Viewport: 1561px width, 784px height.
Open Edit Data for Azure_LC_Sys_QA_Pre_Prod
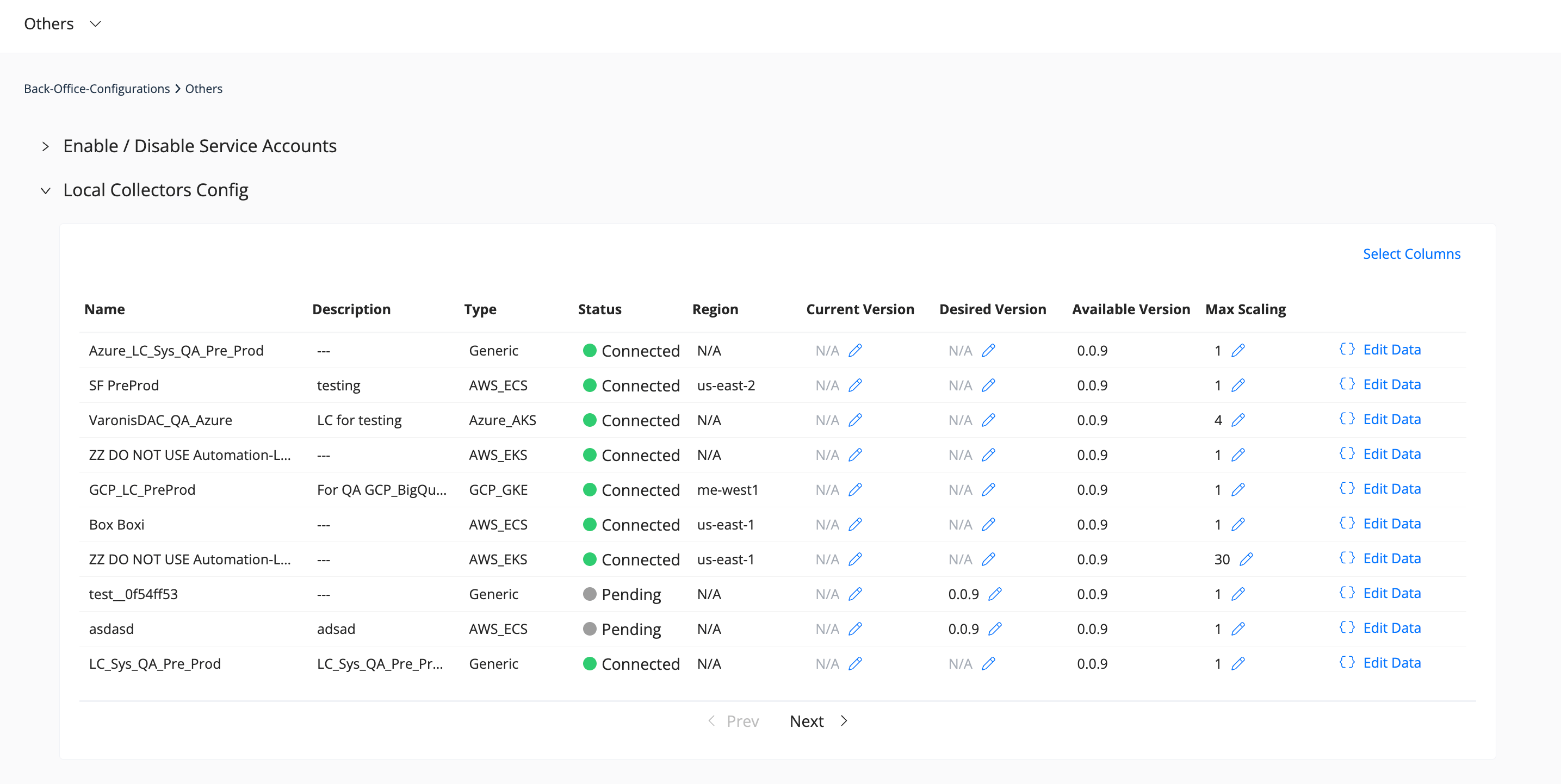pyautogui.click(x=1380, y=350)
